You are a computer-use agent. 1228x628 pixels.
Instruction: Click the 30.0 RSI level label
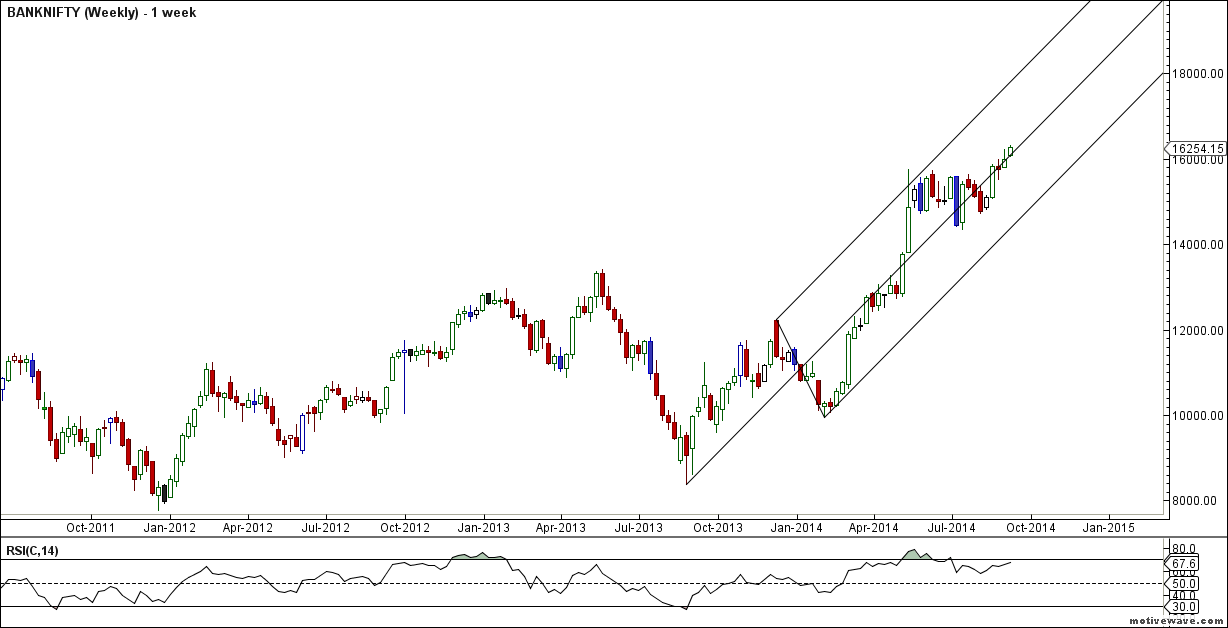tap(1184, 606)
